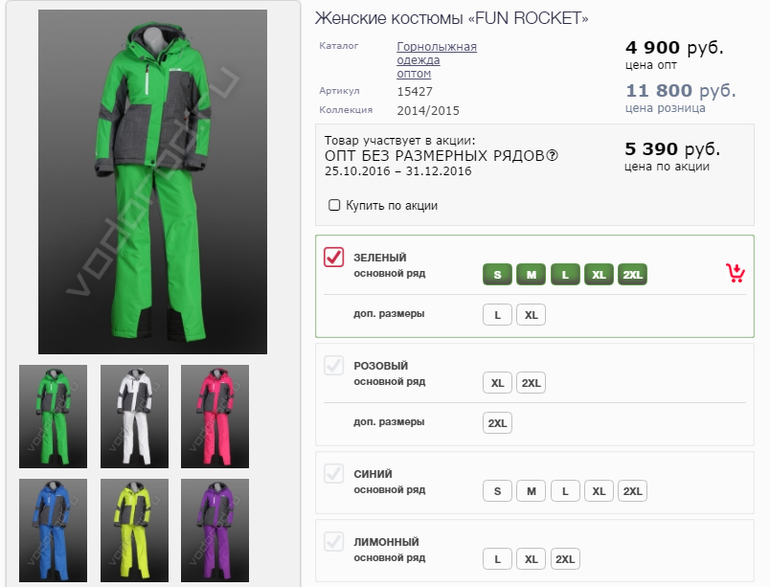Pick size L for the lemon suit

[497, 559]
